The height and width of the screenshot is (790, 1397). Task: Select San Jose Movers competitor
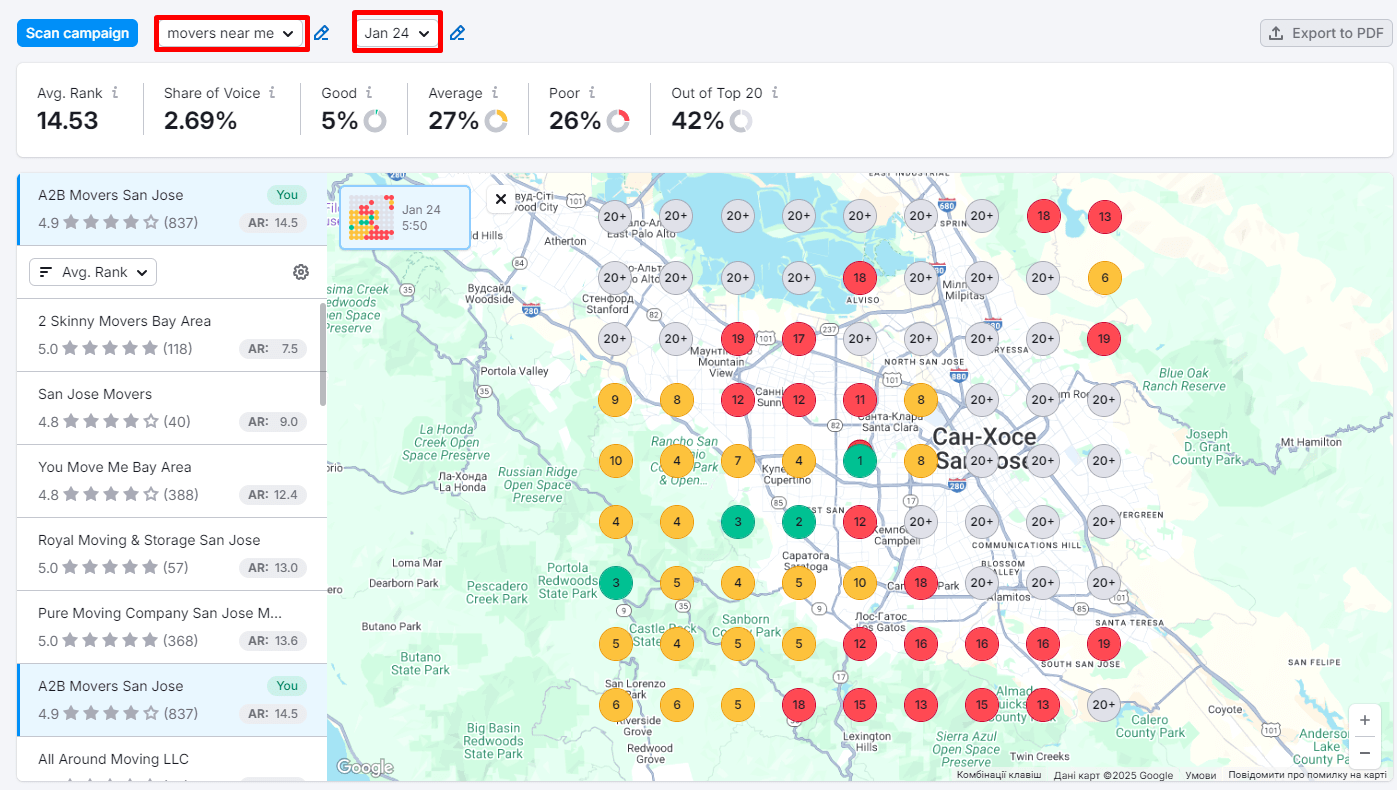click(172, 408)
